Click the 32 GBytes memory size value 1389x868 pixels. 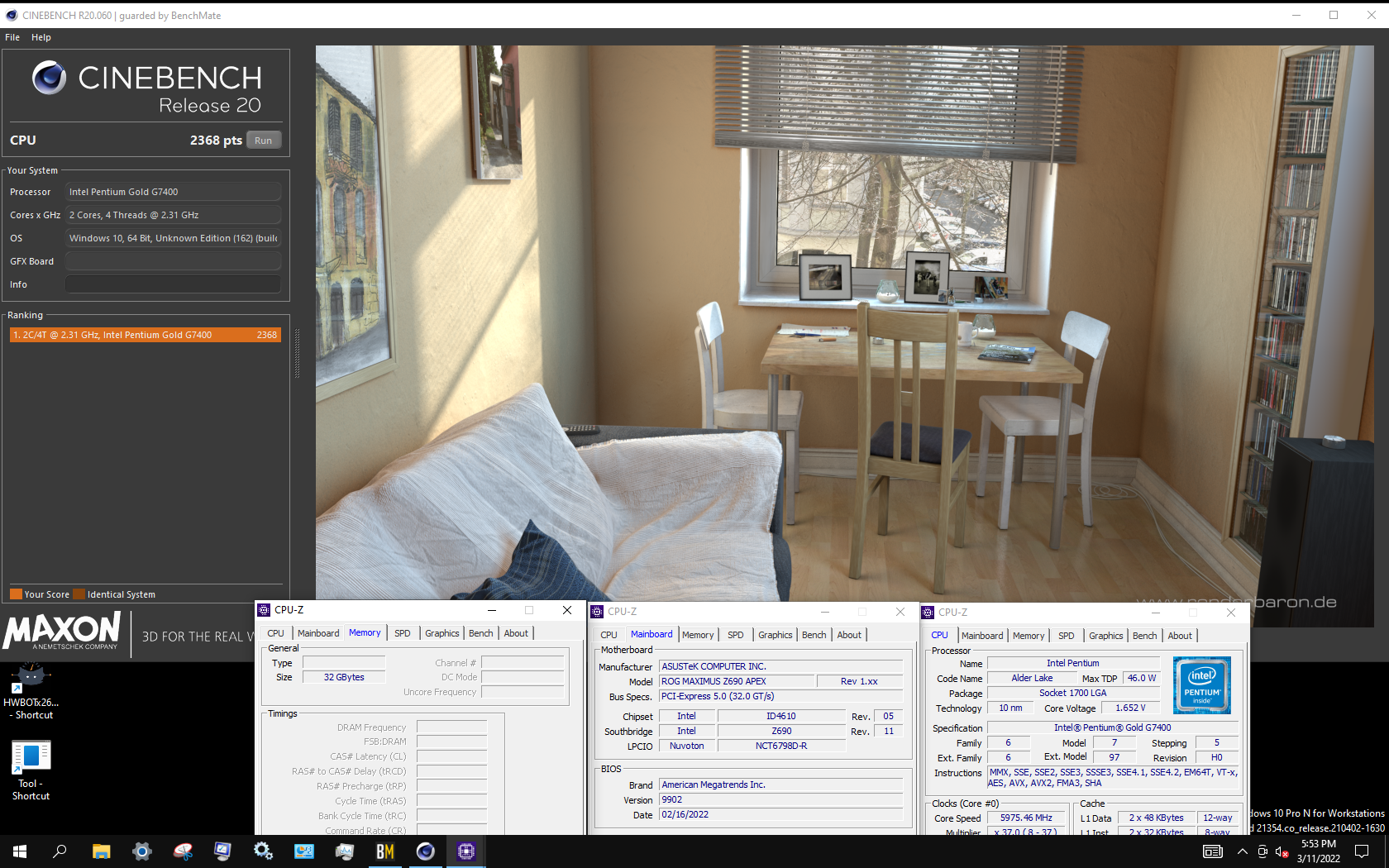click(x=344, y=677)
